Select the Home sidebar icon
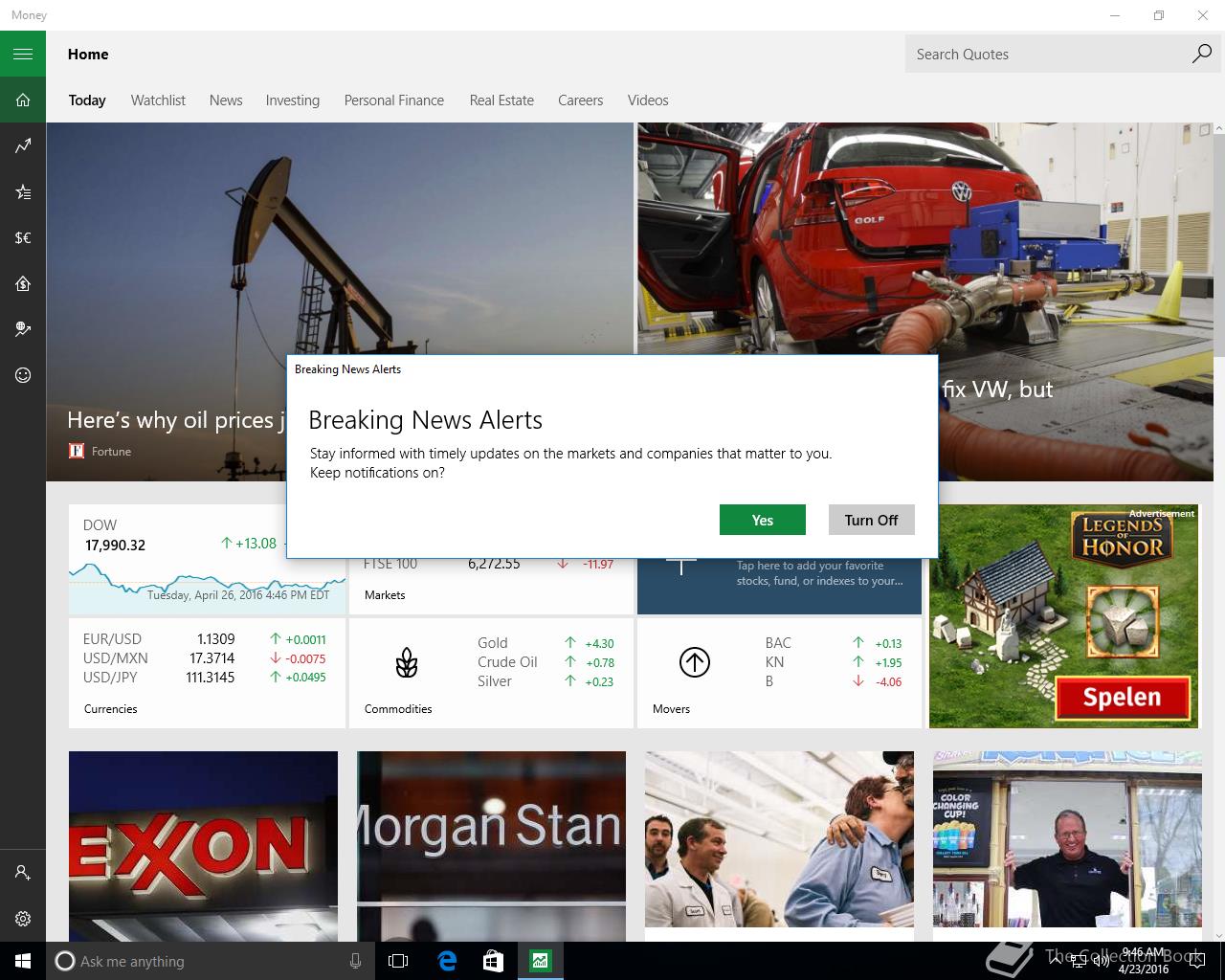 tap(23, 100)
